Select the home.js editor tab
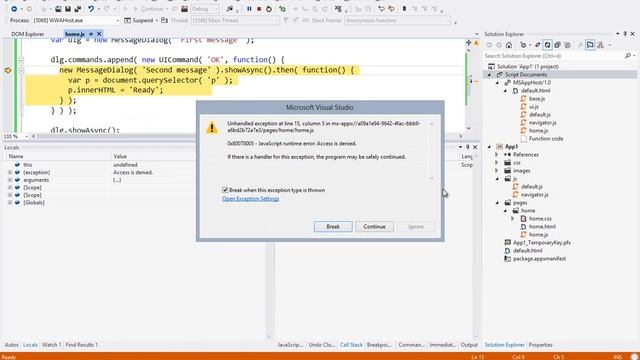 coord(75,34)
